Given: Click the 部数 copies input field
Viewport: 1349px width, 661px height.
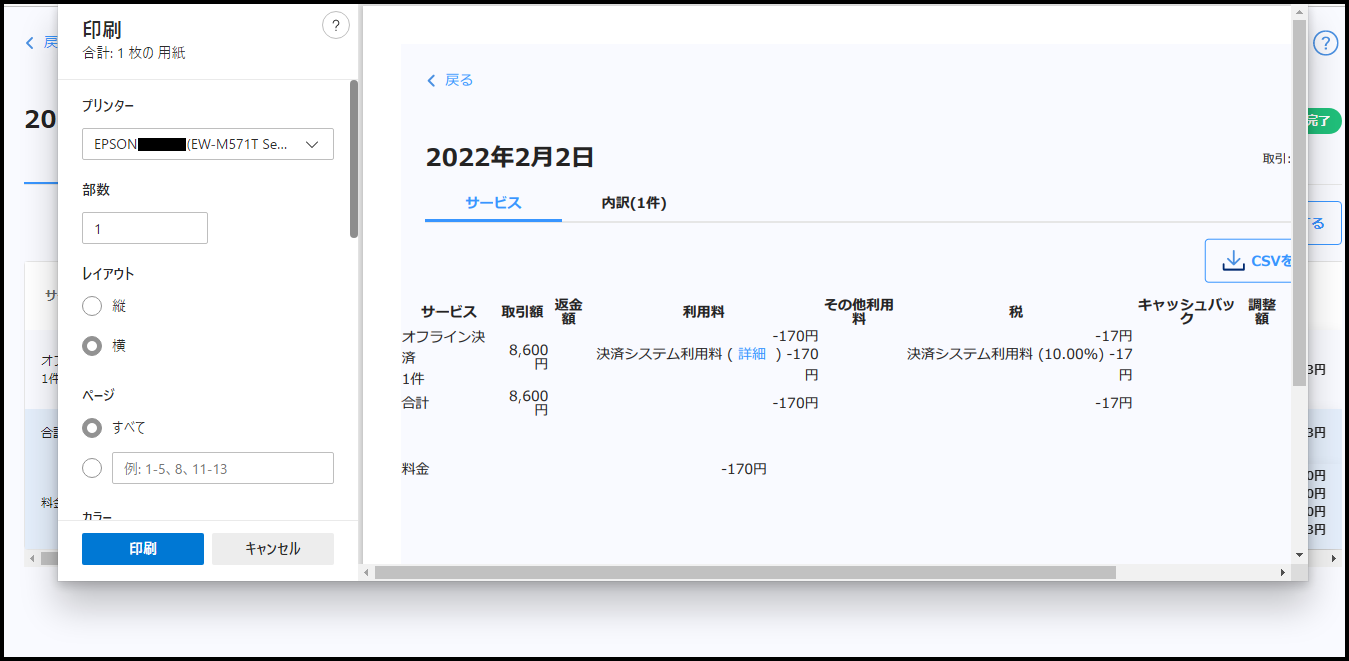Looking at the screenshot, I should (145, 229).
